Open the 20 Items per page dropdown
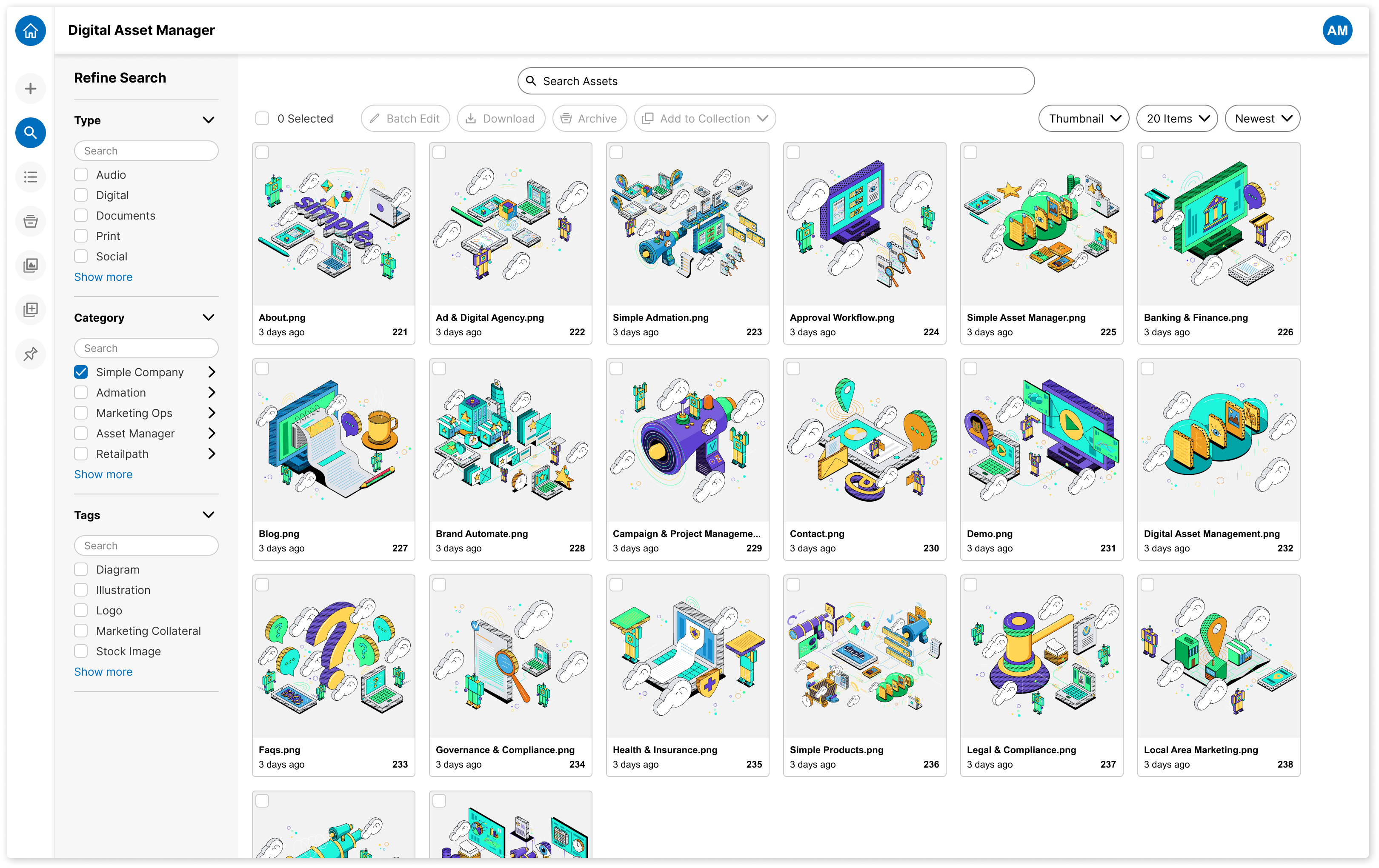This screenshot has height=868, width=1379. pyautogui.click(x=1176, y=119)
